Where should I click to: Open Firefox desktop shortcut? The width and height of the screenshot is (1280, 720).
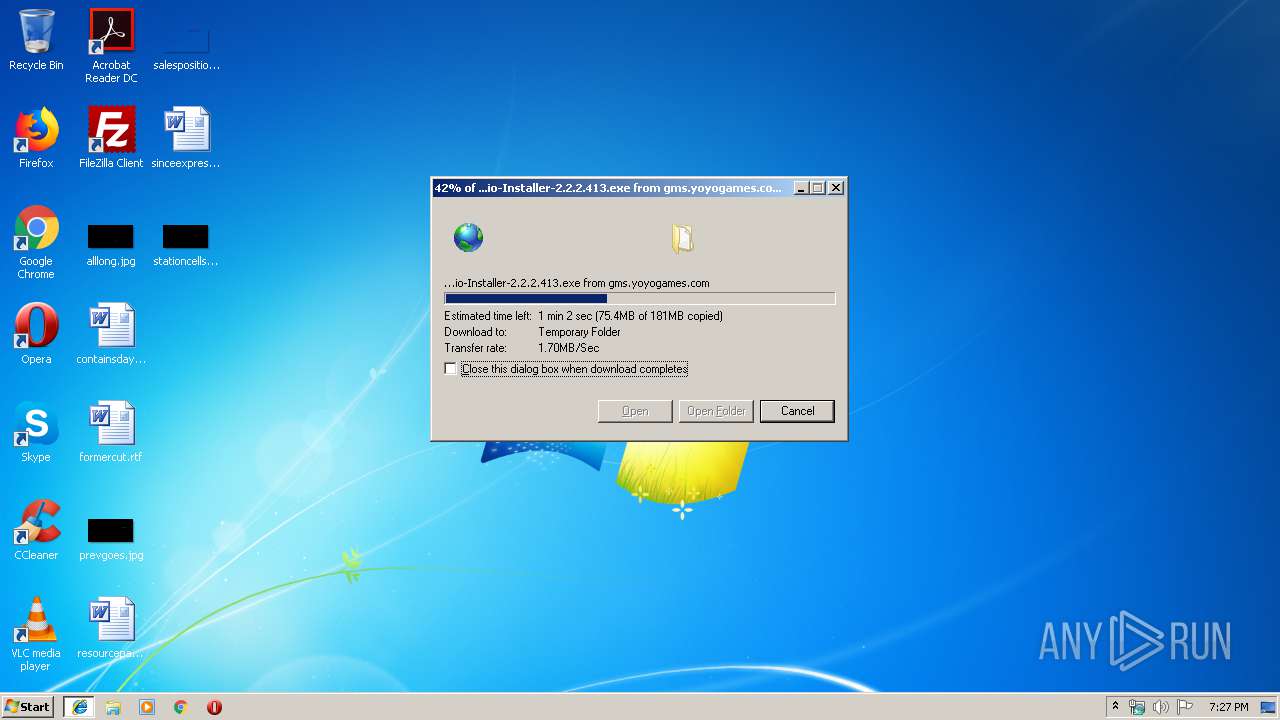coord(36,138)
